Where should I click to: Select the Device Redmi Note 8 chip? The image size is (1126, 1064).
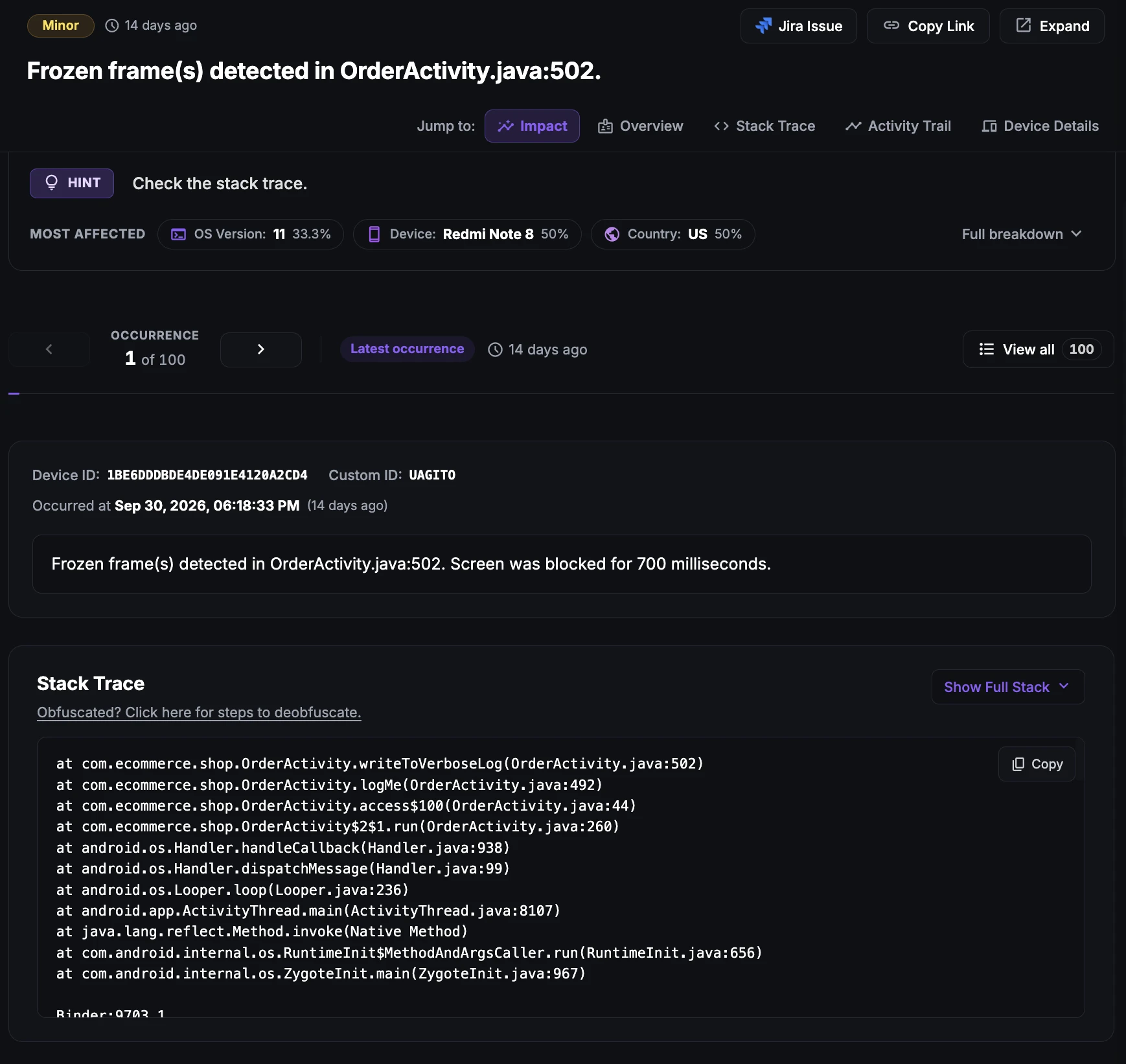(x=467, y=234)
